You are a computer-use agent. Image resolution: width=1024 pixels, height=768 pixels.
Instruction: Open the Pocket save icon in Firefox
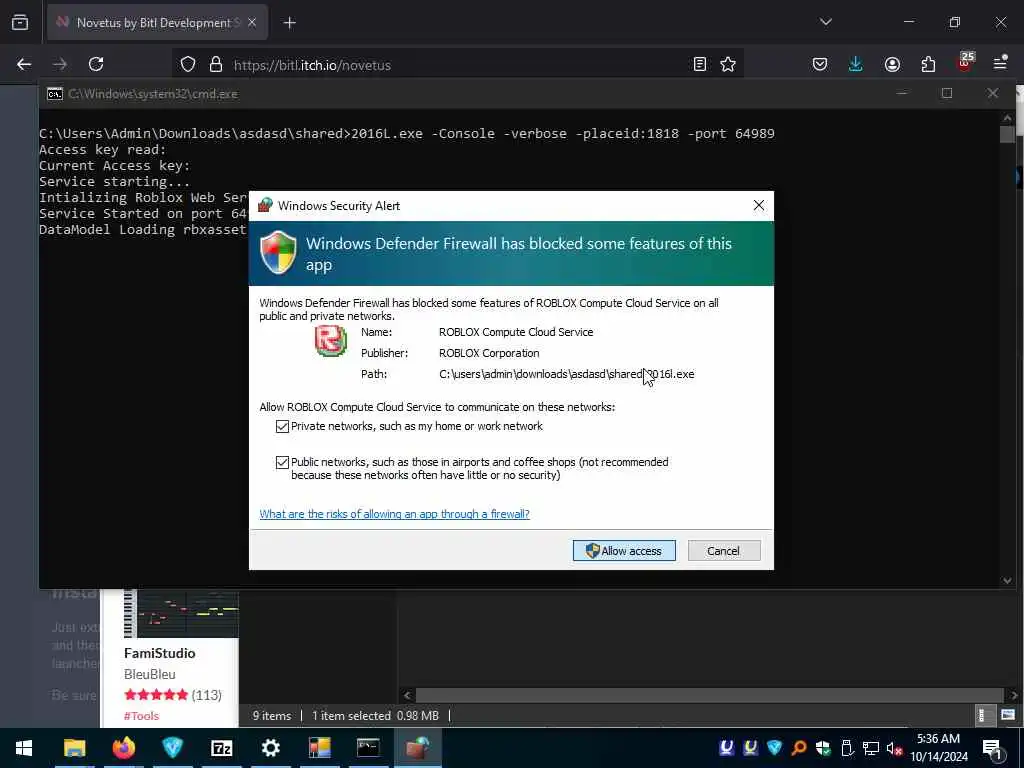(820, 64)
